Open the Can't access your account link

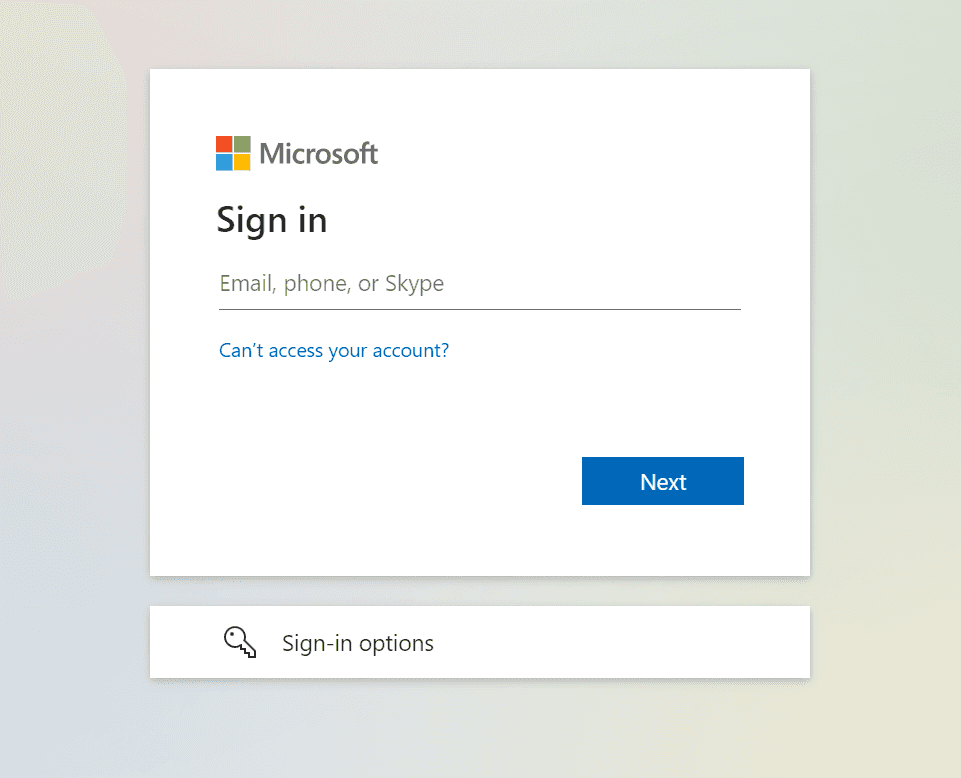334,350
